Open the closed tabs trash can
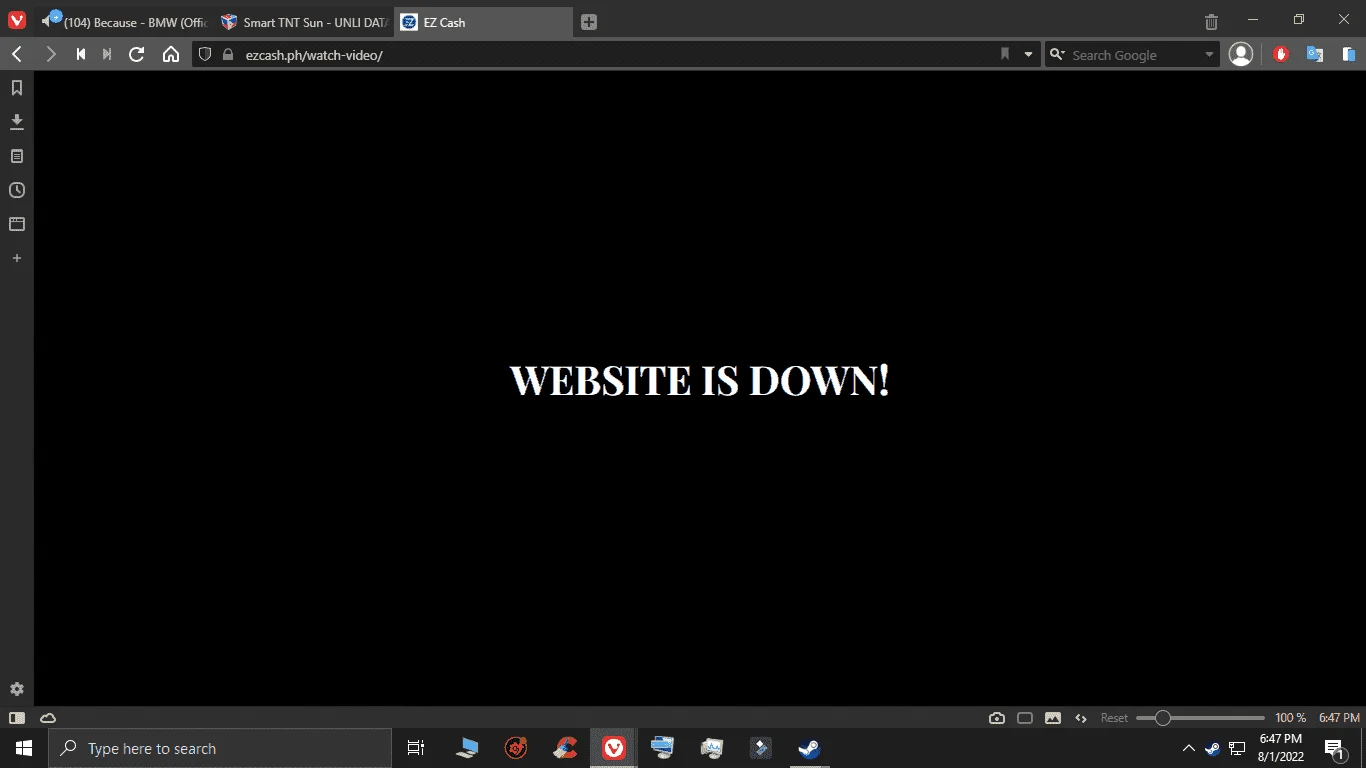Image resolution: width=1366 pixels, height=768 pixels. click(x=1211, y=21)
